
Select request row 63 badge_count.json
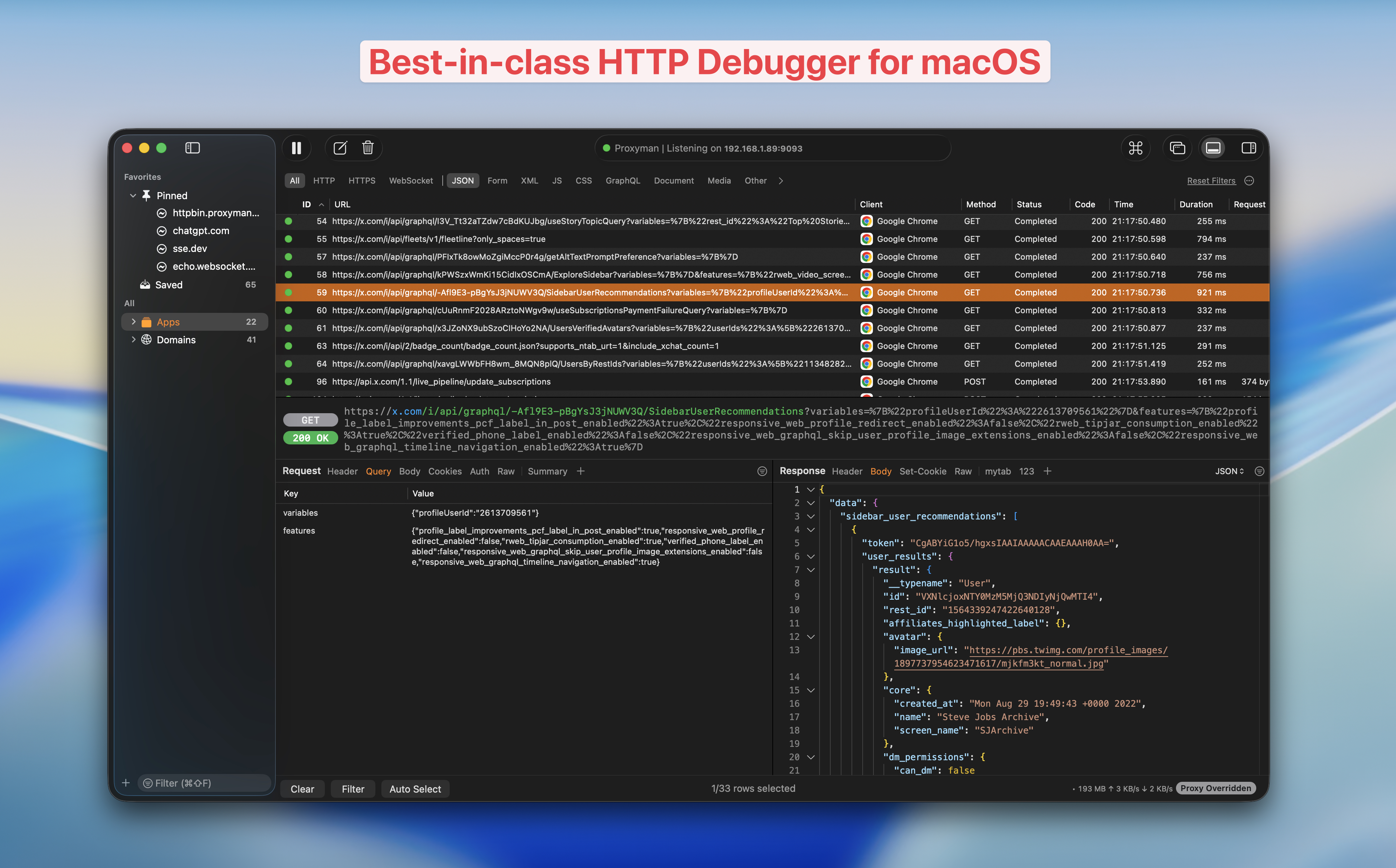(772, 346)
